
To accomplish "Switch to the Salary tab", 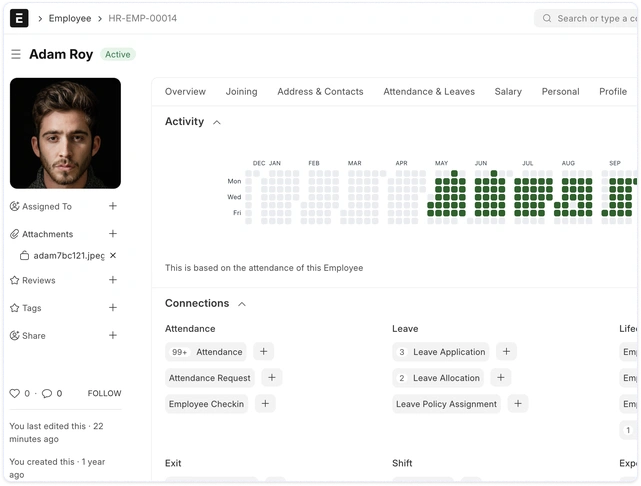I will (508, 92).
